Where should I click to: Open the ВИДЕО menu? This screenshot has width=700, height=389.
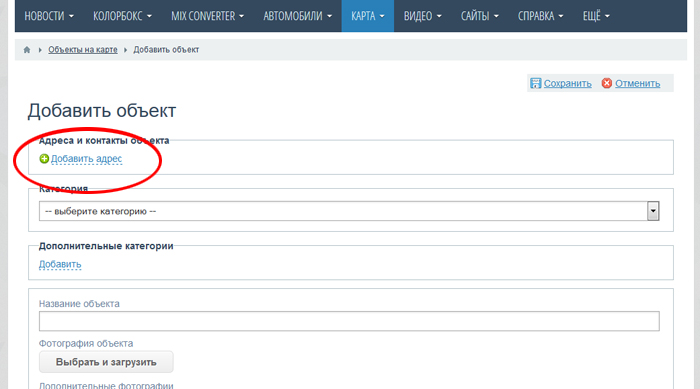[422, 16]
